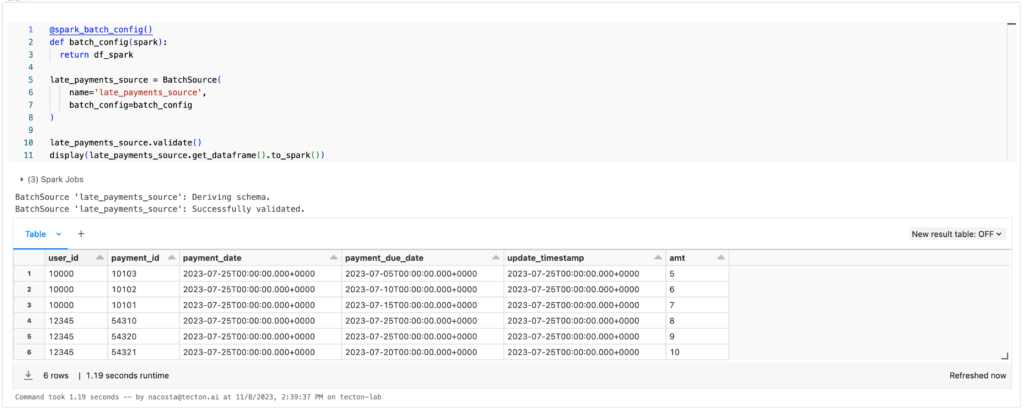1024x411 pixels.
Task: Sort by the payment_due_date column arrow icon
Action: [x=496, y=258]
